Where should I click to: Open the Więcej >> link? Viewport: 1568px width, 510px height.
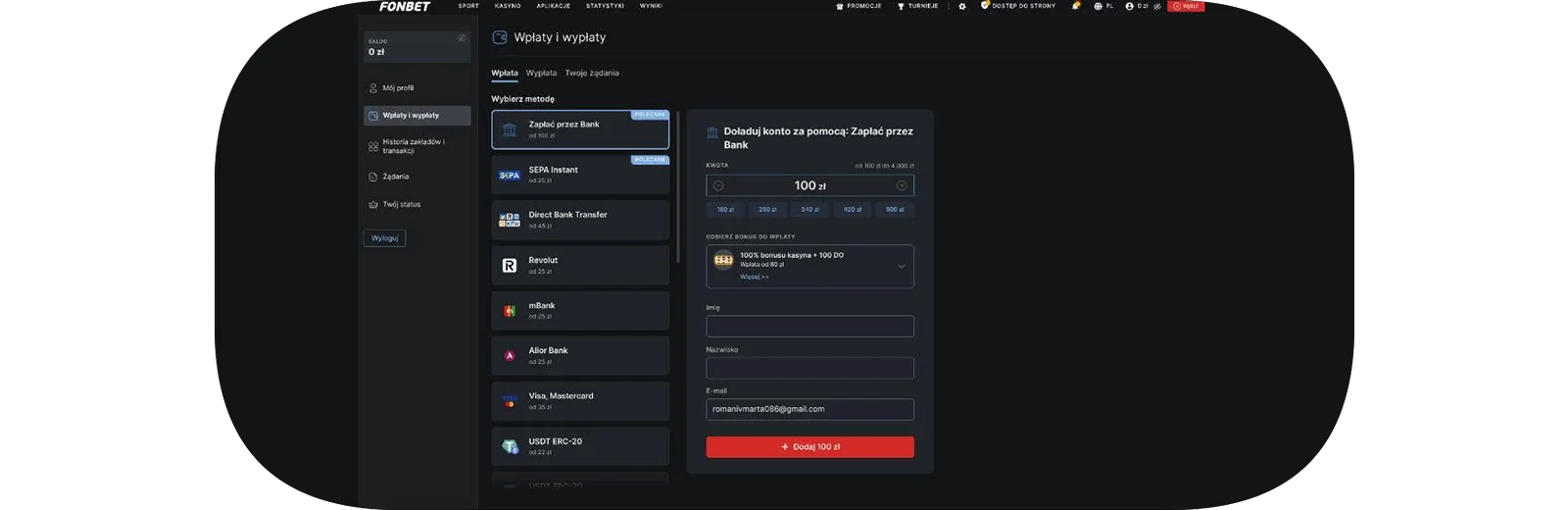(754, 277)
